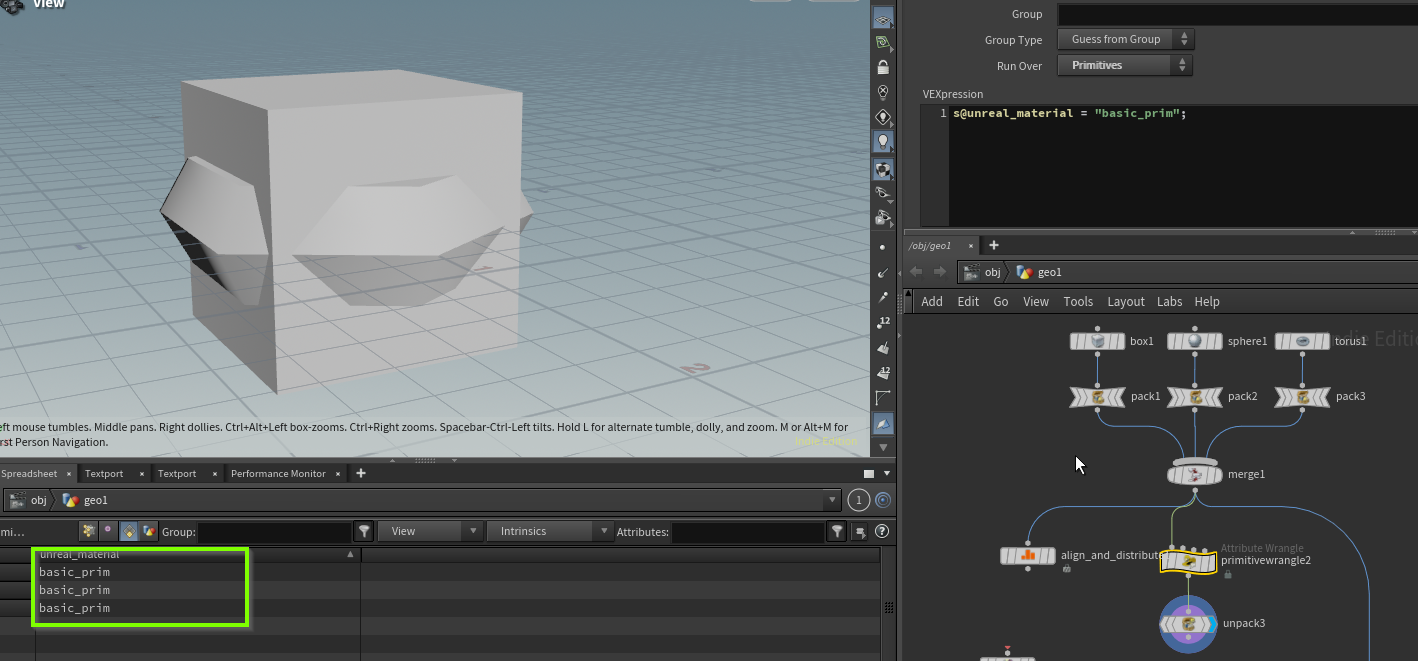This screenshot has width=1418, height=661.
Task: Go back in network editor history
Action: pyautogui.click(x=916, y=272)
